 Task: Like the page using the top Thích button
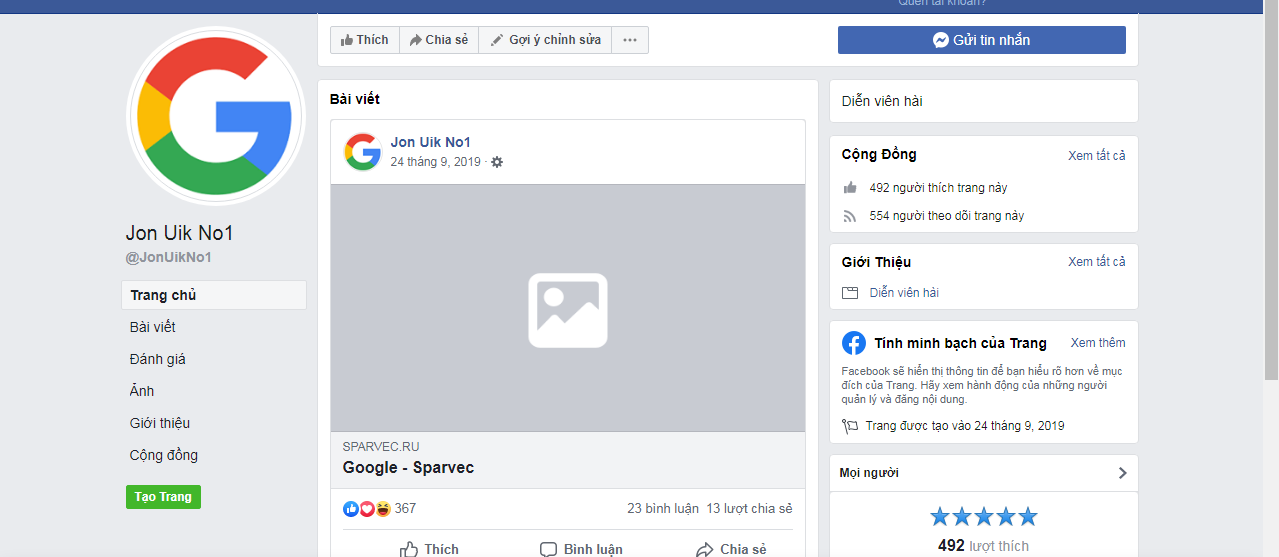tap(365, 40)
